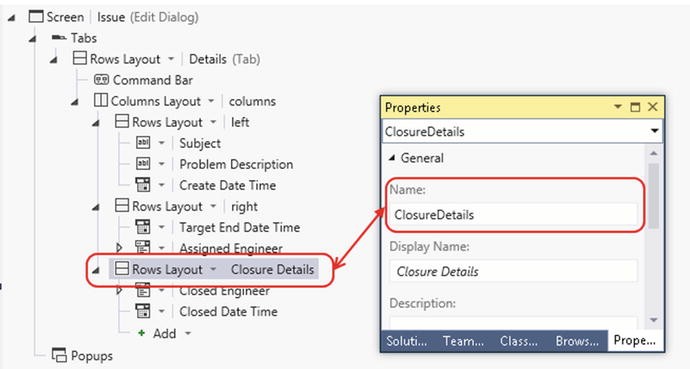Click the Popups icon at the tree bottom
The width and height of the screenshot is (690, 369).
pyautogui.click(x=59, y=354)
